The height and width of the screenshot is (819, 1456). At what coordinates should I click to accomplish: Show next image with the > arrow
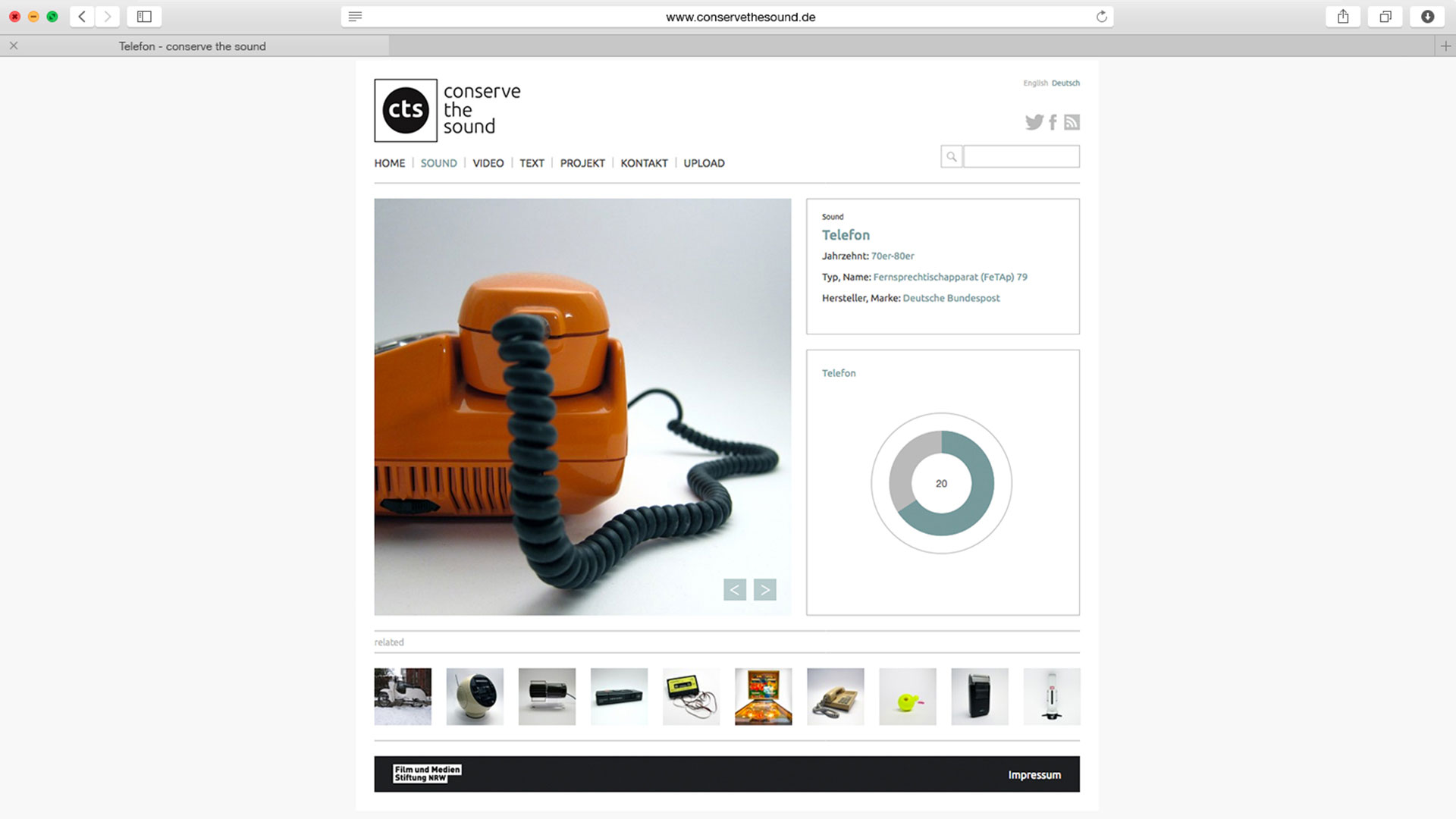point(765,589)
